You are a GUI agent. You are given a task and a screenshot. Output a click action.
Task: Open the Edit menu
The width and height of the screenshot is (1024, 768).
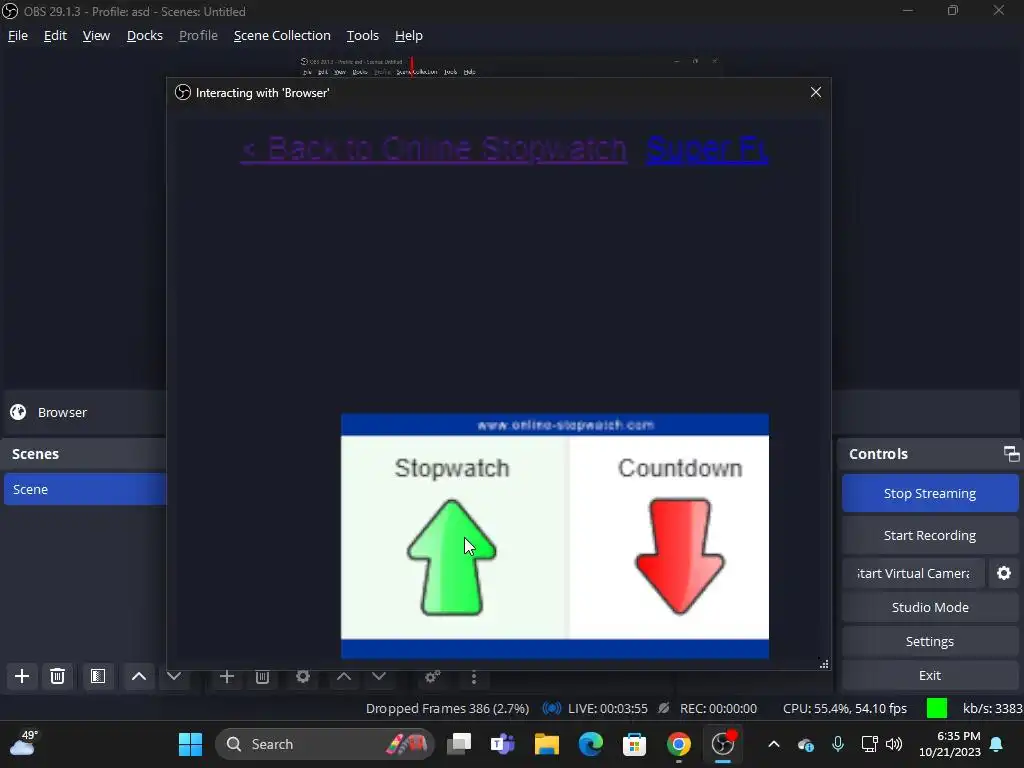[x=55, y=36]
